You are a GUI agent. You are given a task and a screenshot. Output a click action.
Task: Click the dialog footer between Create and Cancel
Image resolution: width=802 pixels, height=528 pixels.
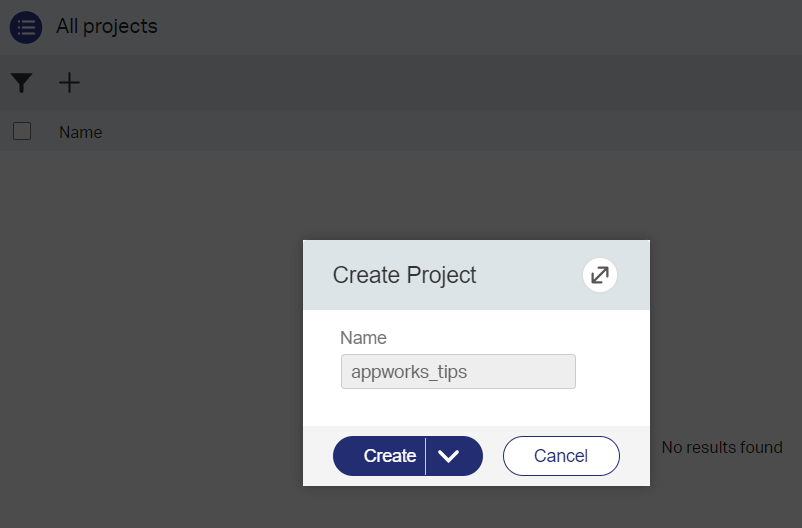[x=493, y=457]
